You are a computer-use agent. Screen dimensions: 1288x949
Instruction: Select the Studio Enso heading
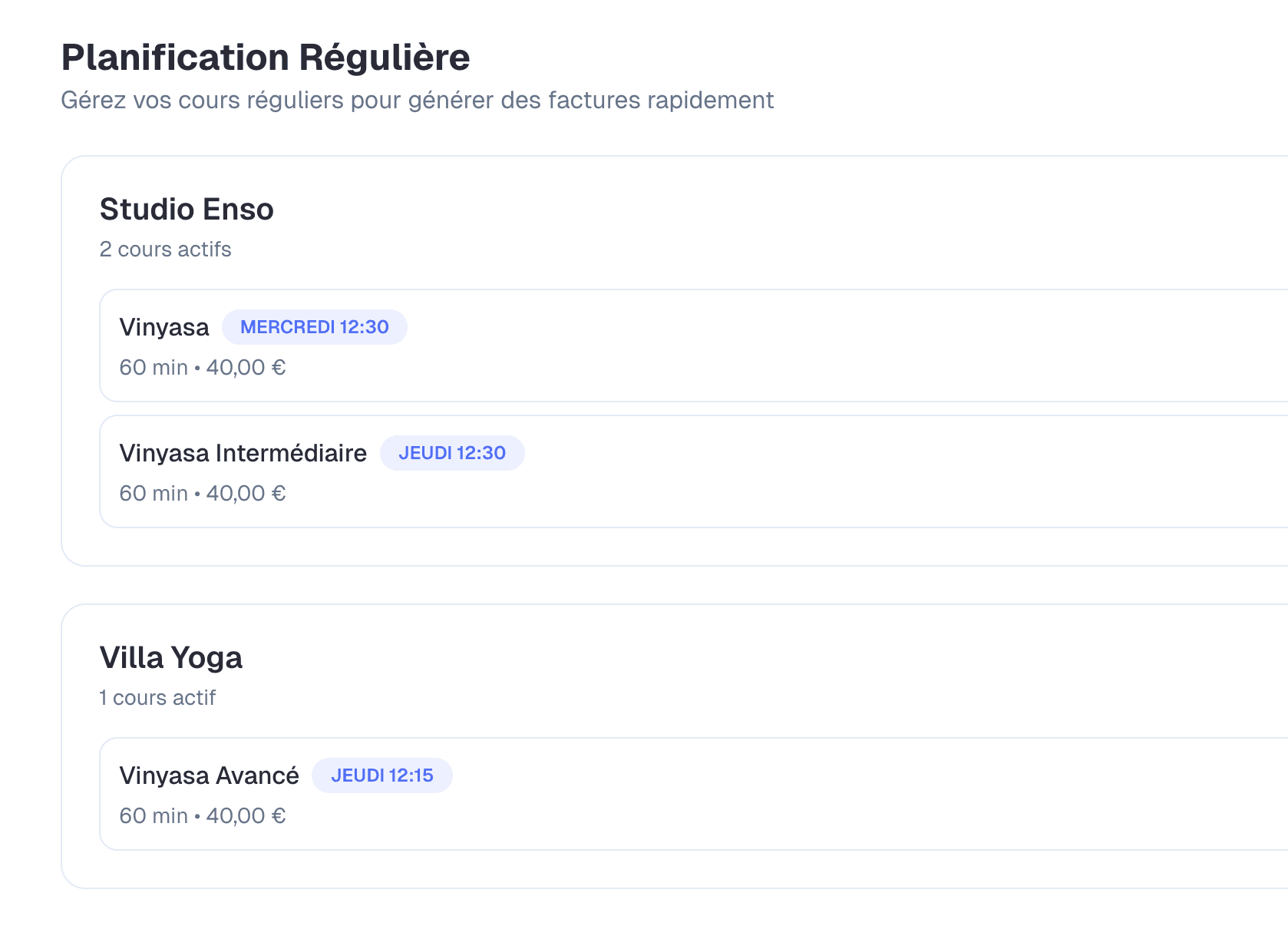(x=187, y=210)
